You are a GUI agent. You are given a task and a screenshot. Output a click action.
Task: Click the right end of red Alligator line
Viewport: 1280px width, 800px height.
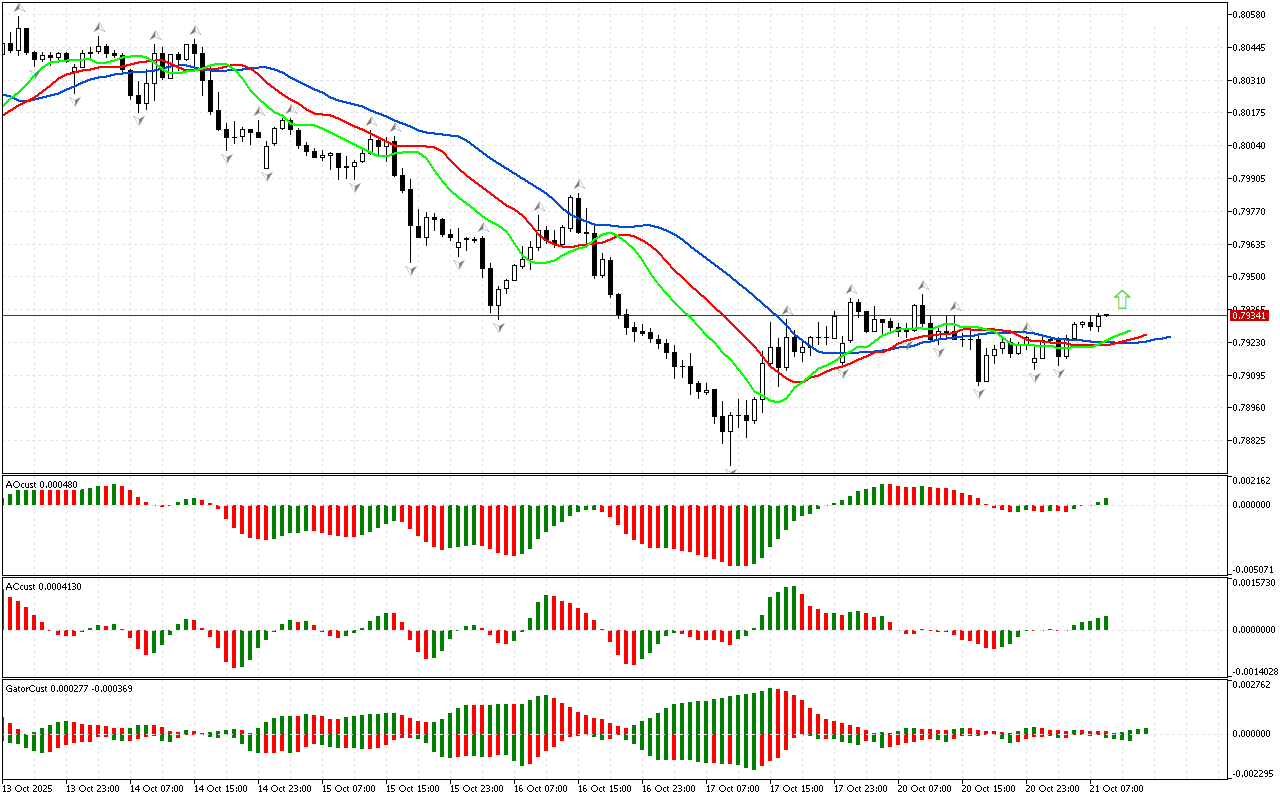click(x=1145, y=335)
